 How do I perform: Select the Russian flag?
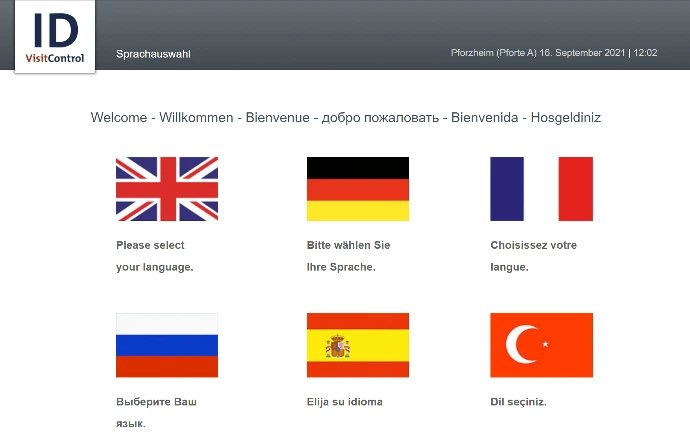(167, 345)
